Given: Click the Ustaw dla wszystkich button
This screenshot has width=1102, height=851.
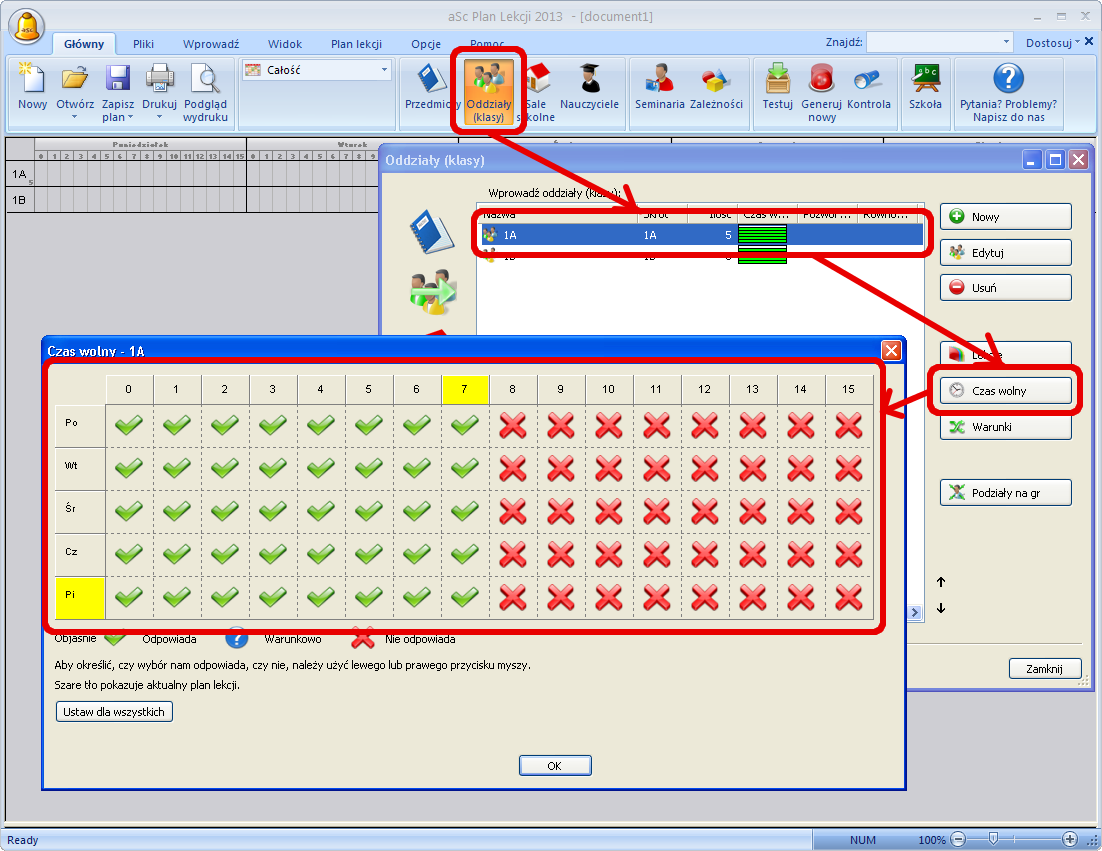Looking at the screenshot, I should coord(115,712).
